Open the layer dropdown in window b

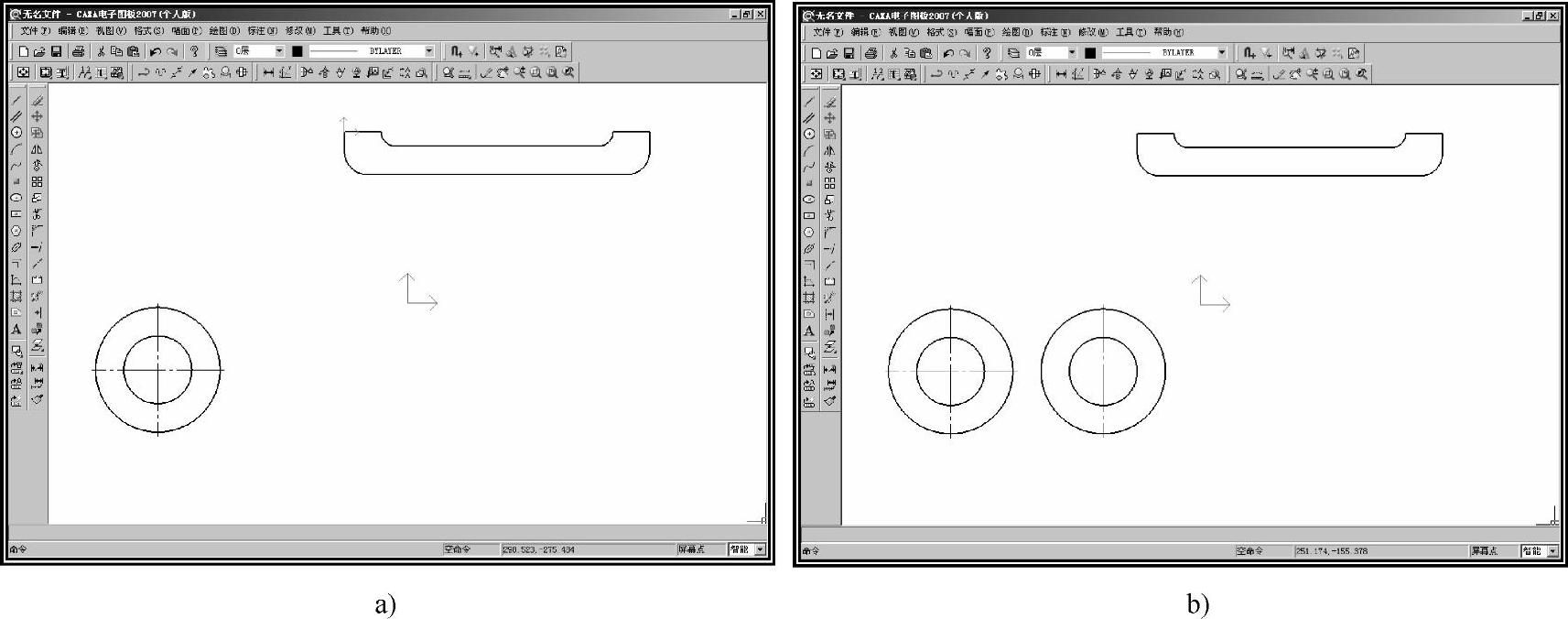[x=1073, y=53]
